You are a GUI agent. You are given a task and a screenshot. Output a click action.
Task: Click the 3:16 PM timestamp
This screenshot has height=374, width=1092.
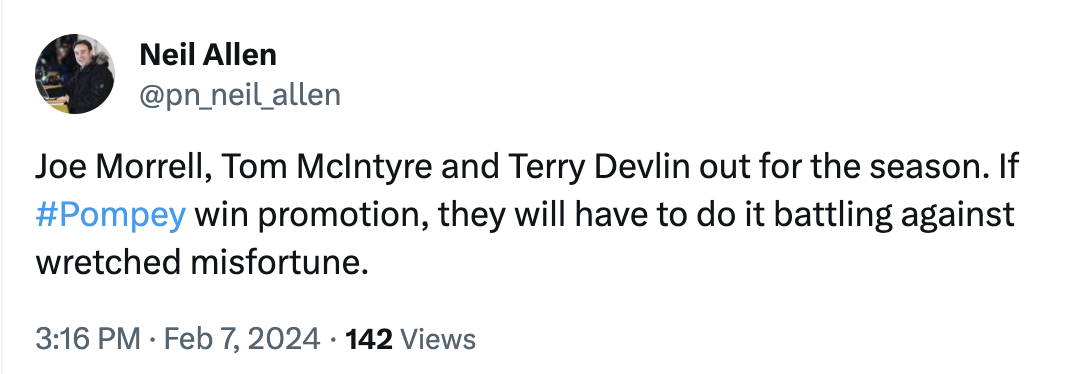click(x=88, y=339)
